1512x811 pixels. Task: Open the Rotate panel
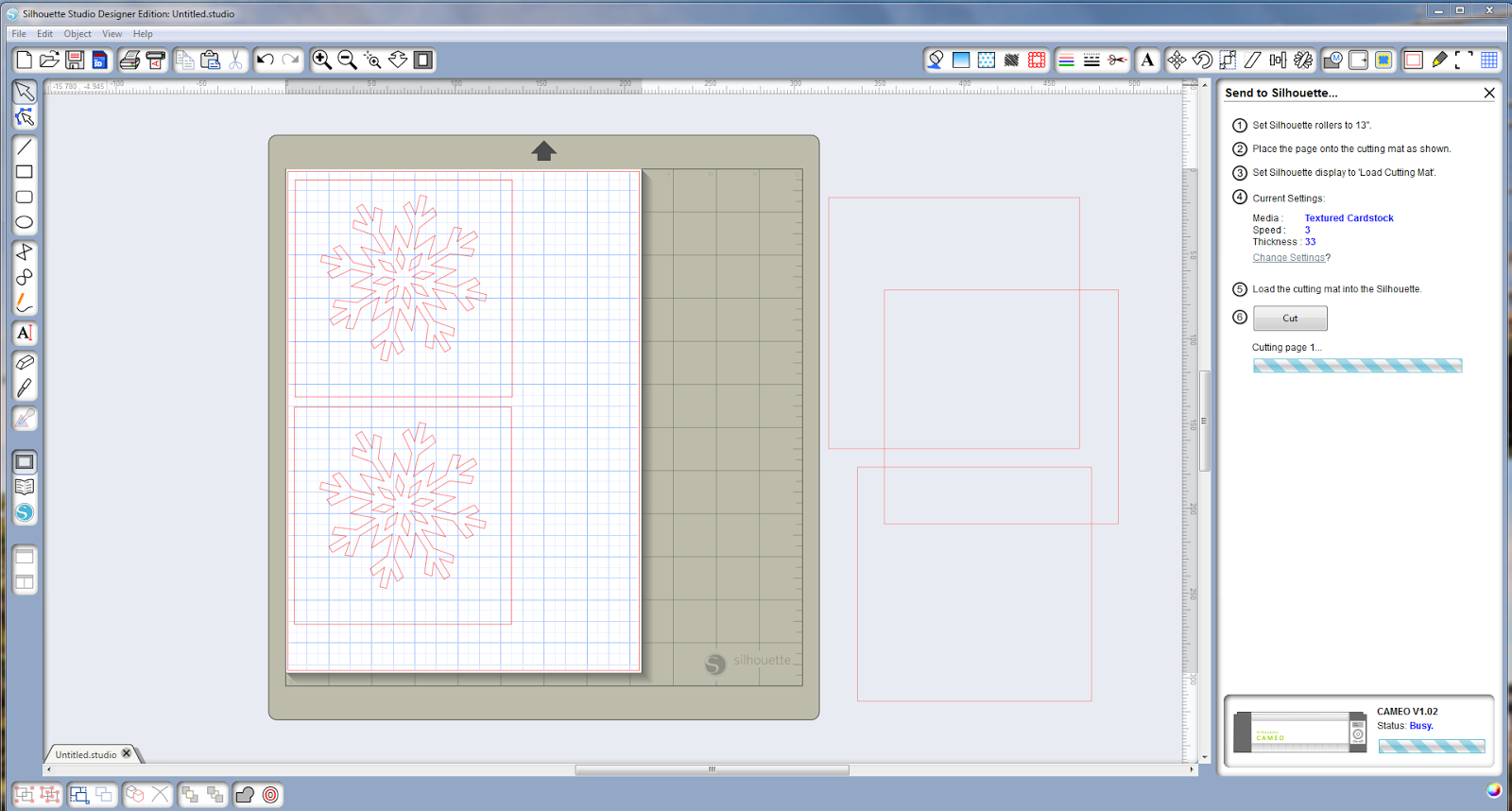click(x=1202, y=60)
